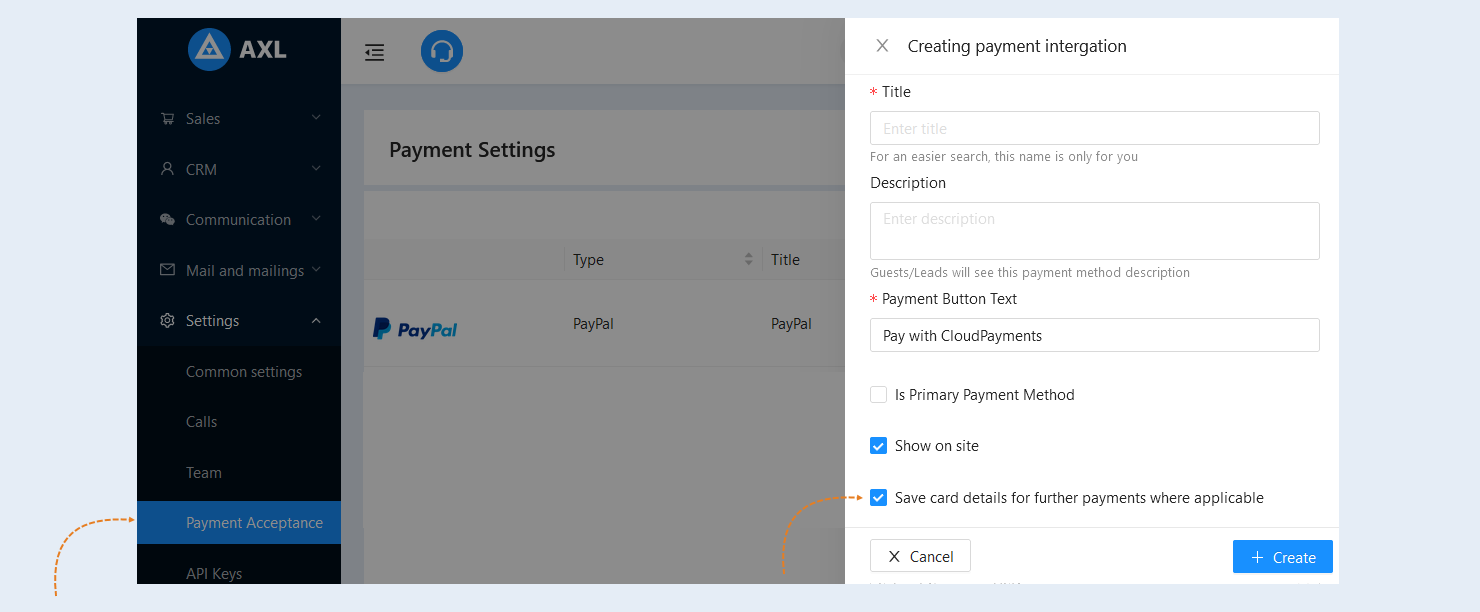Edit the Payment Button Text field
This screenshot has height=612, width=1480.
coord(1095,335)
